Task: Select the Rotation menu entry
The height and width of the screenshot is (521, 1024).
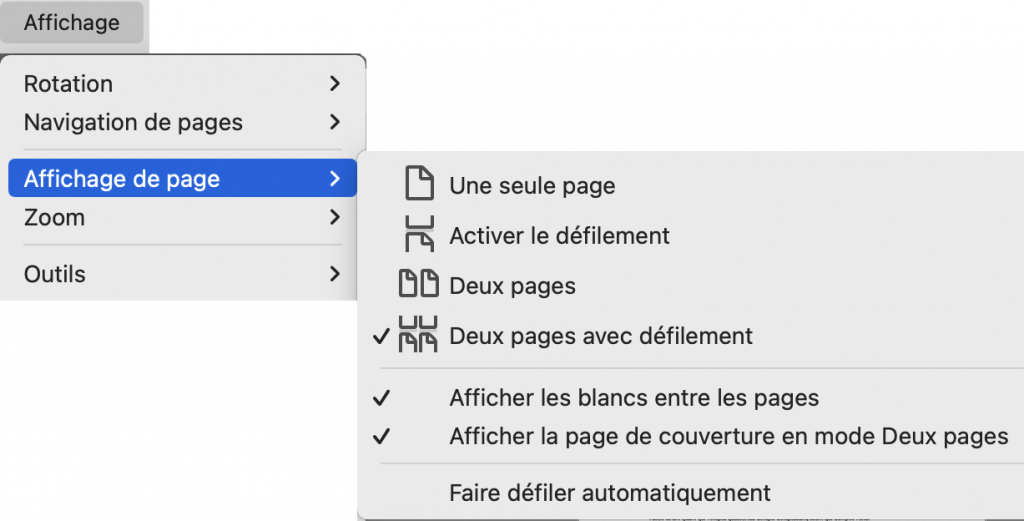Action: (x=68, y=84)
